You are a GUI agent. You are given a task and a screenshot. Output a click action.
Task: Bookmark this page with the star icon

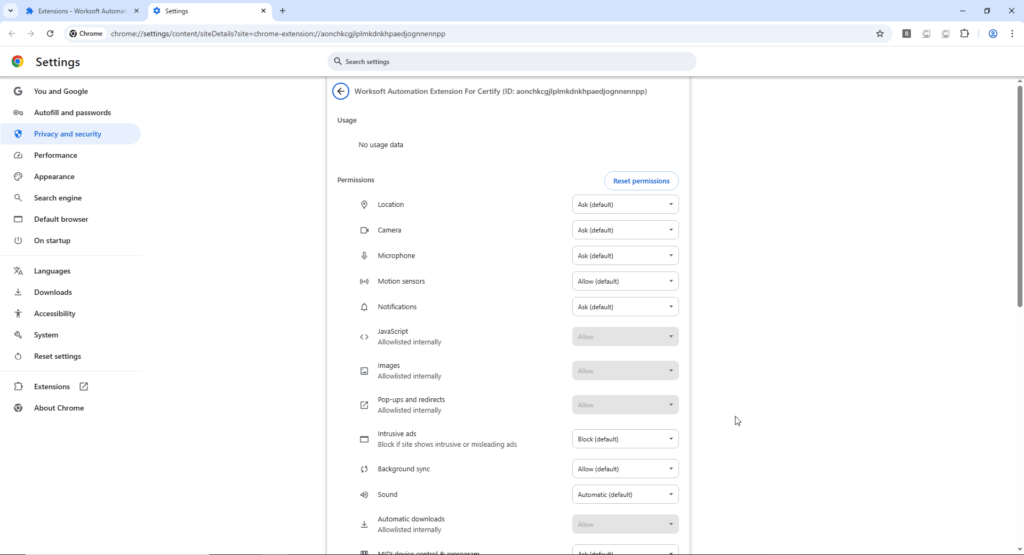coord(880,33)
